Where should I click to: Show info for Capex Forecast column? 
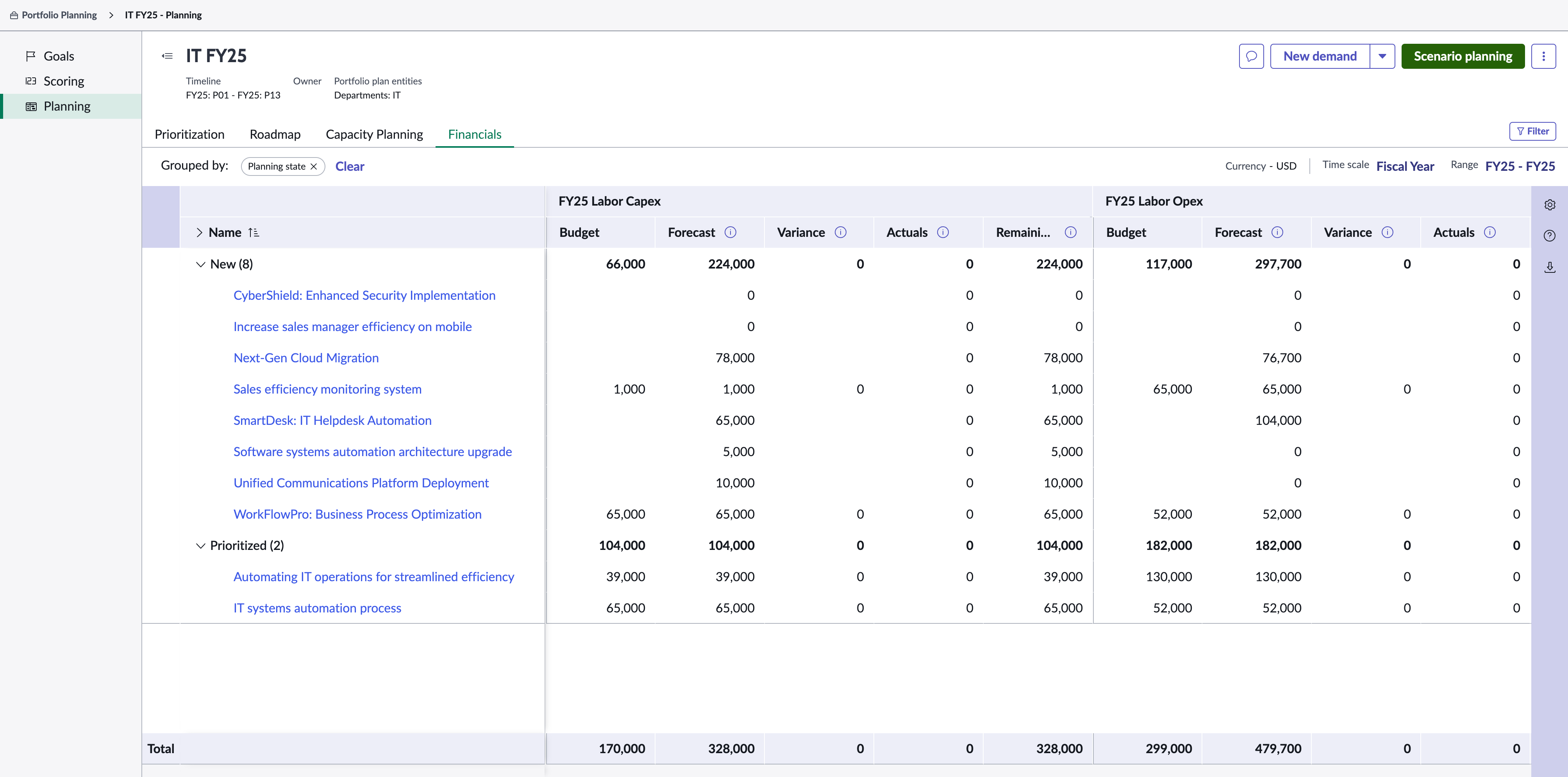pyautogui.click(x=730, y=233)
